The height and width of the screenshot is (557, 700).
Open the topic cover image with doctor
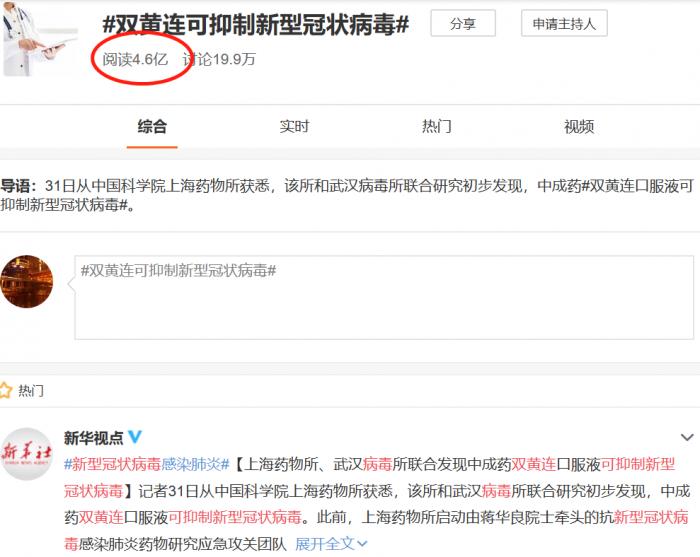(39, 38)
